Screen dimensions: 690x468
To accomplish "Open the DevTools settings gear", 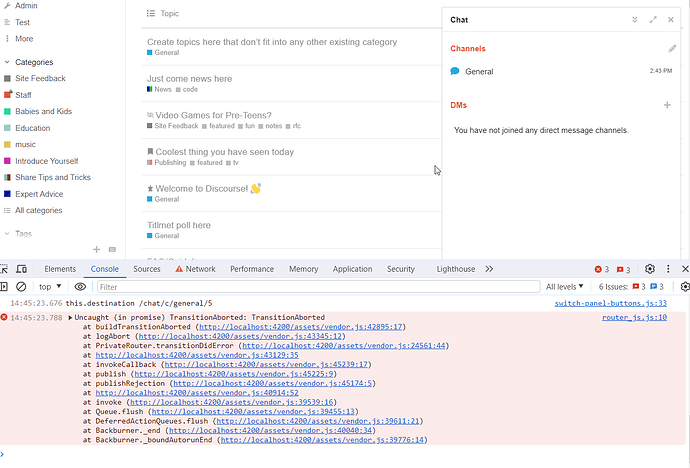I will pyautogui.click(x=650, y=269).
